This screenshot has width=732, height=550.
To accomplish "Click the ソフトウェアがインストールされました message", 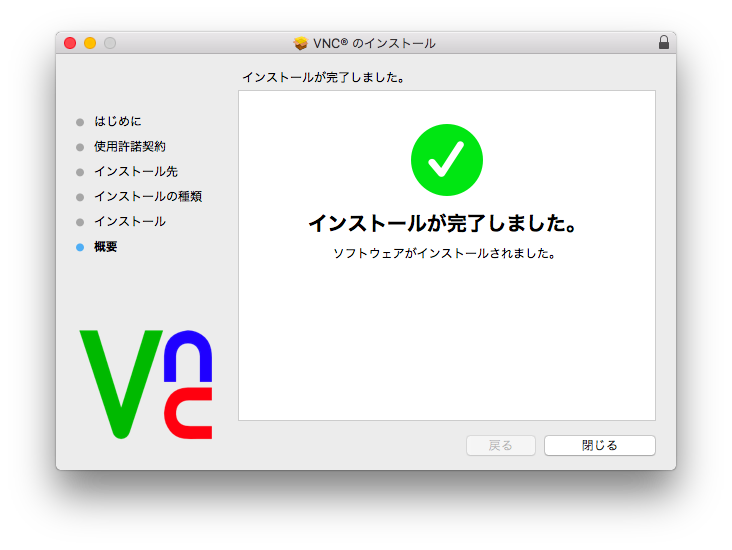I will coord(444,254).
